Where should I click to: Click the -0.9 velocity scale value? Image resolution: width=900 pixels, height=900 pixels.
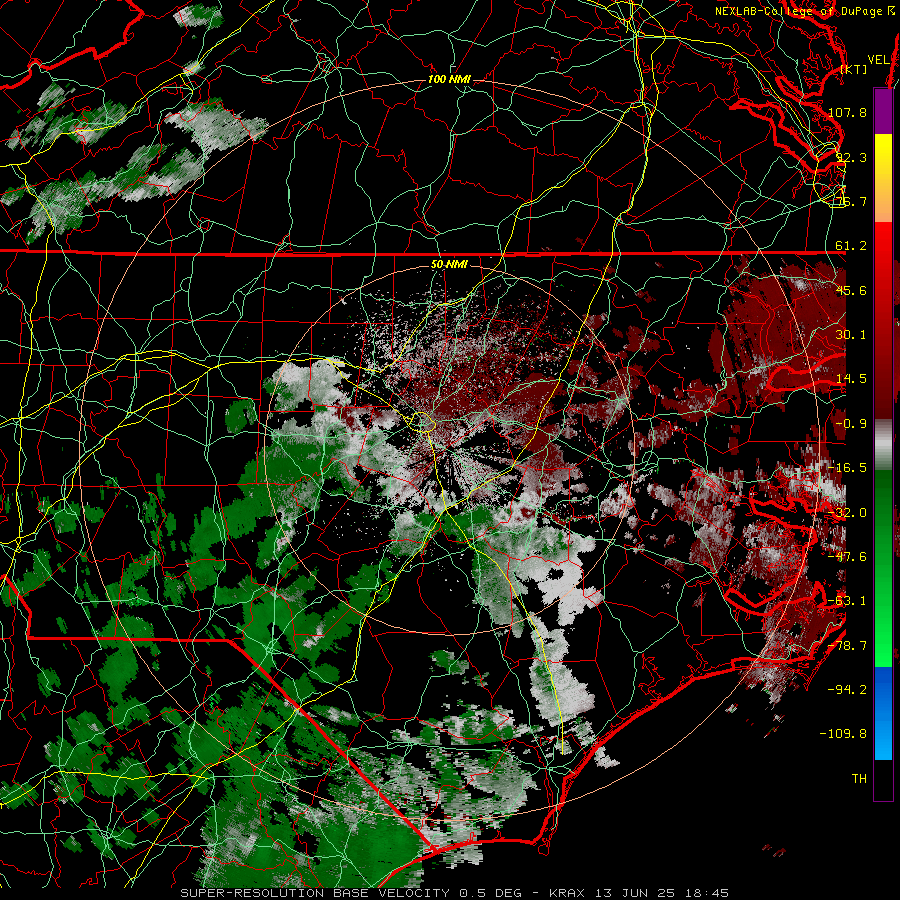point(851,424)
